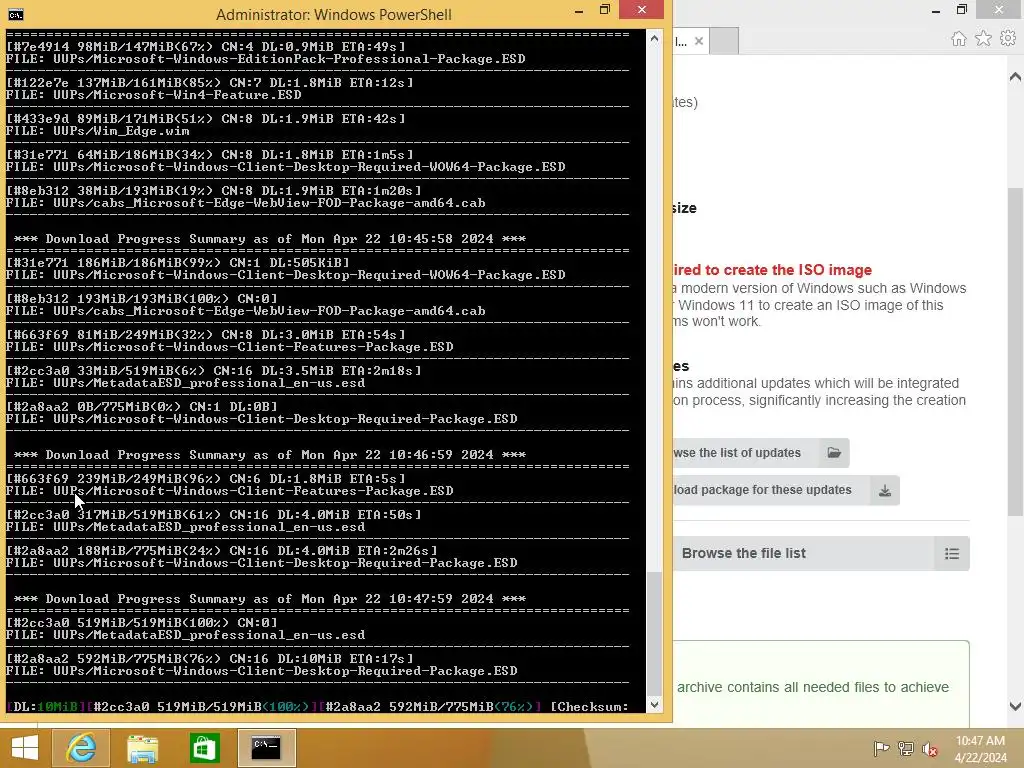Click the PowerShell title bar text
1024x768 pixels.
click(x=334, y=14)
